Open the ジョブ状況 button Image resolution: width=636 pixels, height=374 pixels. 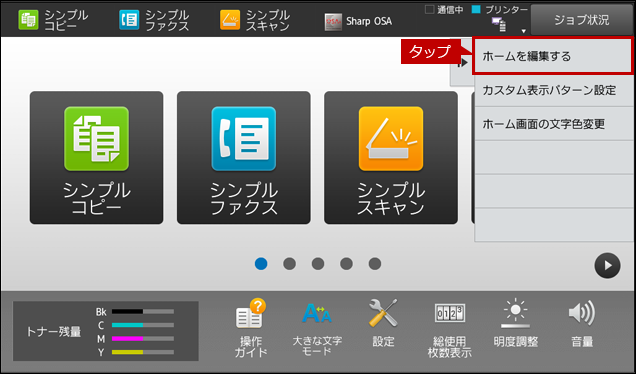point(582,20)
